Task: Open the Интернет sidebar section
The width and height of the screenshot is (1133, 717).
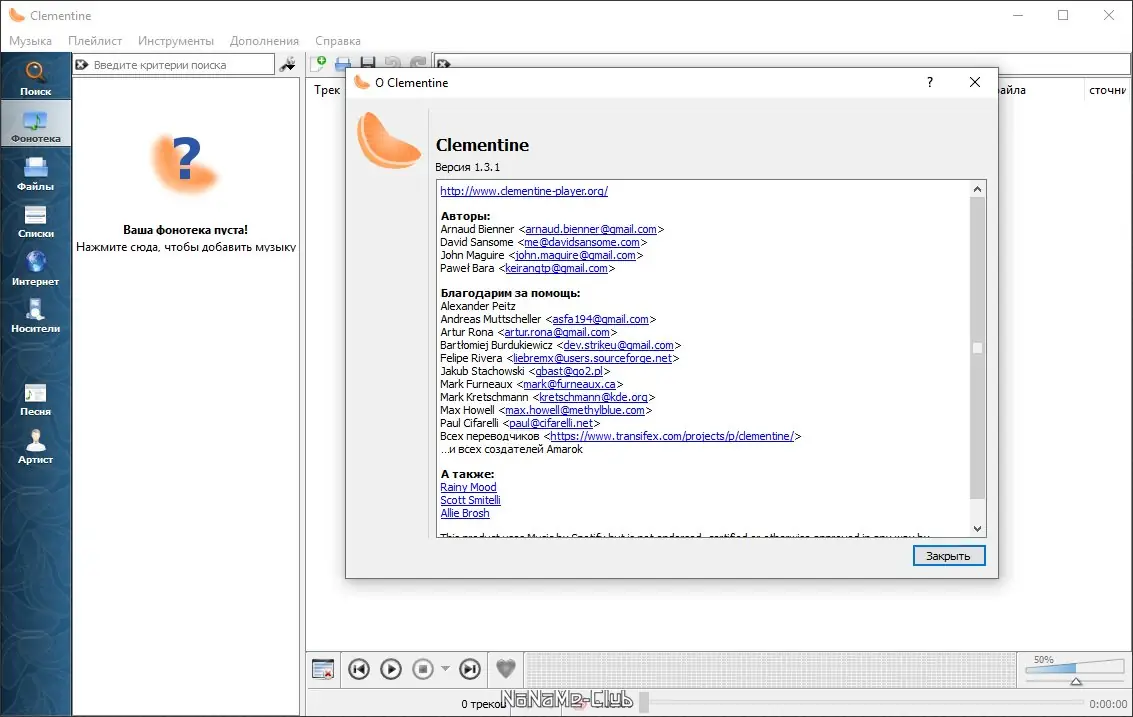Action: (x=35, y=268)
